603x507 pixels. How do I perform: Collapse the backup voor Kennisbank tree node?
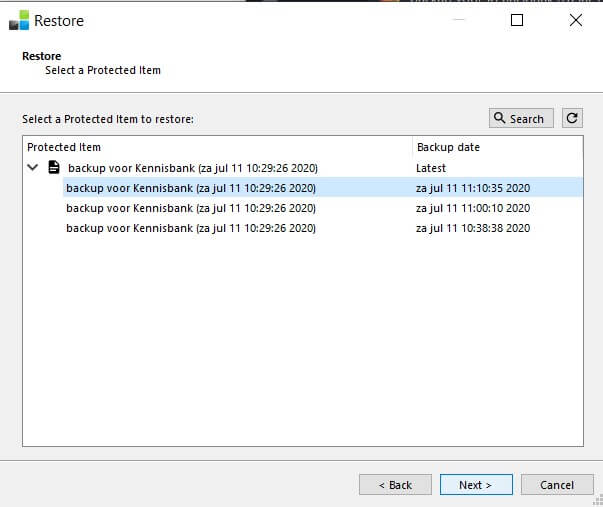click(x=33, y=167)
